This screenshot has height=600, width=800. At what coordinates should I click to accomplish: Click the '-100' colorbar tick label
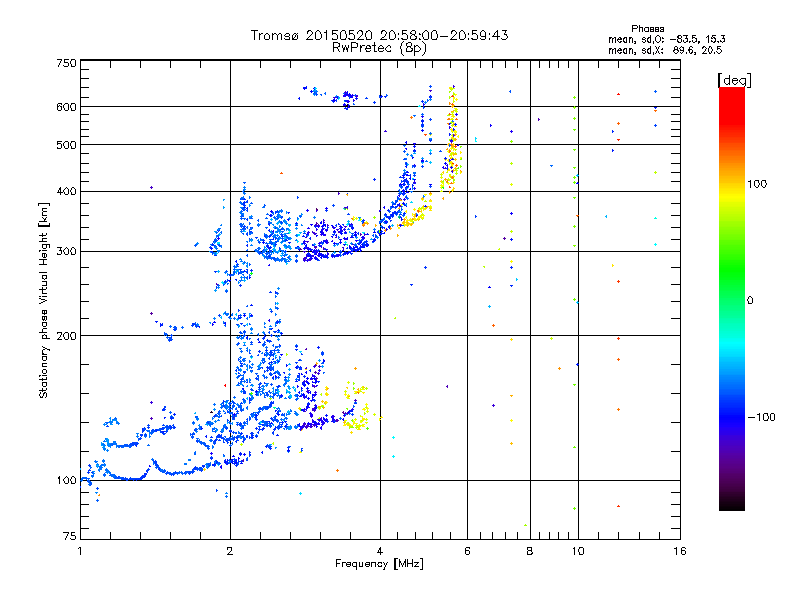click(x=762, y=417)
